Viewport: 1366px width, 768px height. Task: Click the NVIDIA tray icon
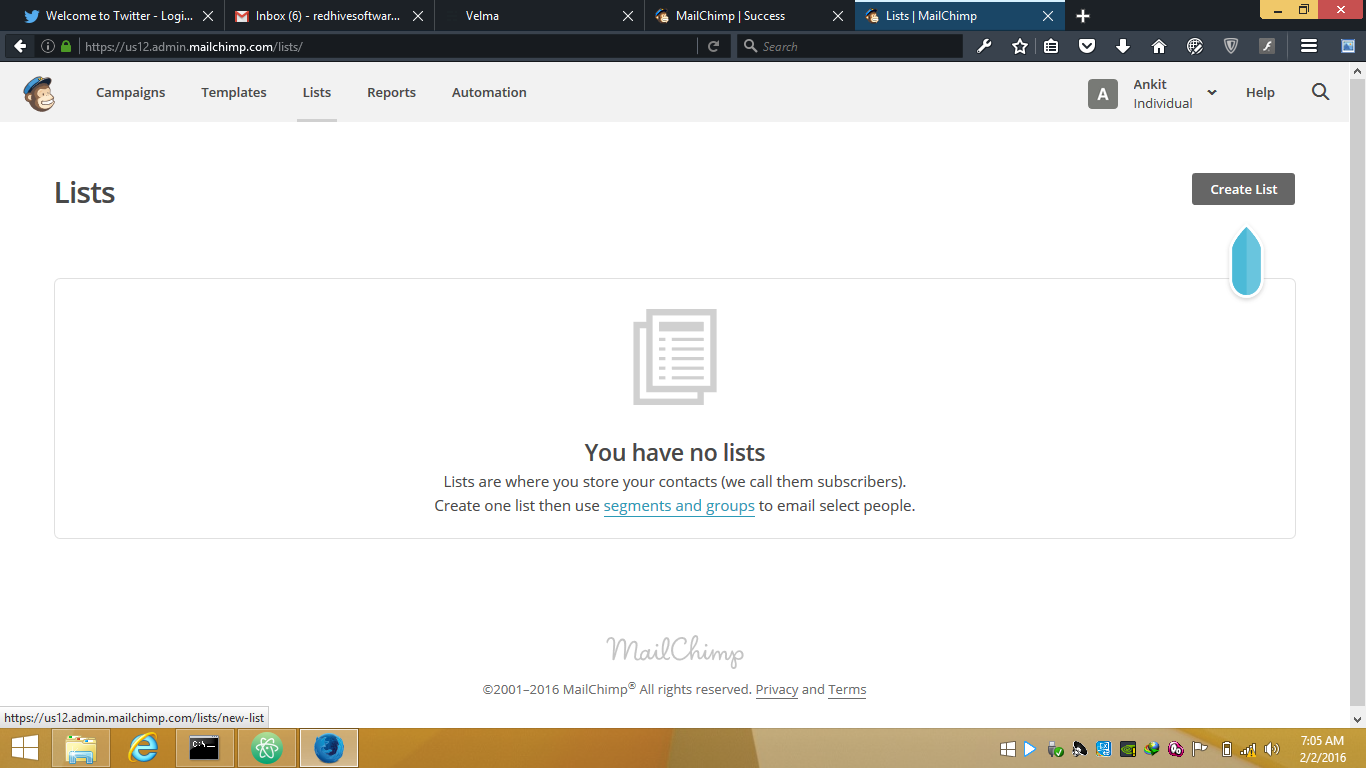tap(1128, 749)
